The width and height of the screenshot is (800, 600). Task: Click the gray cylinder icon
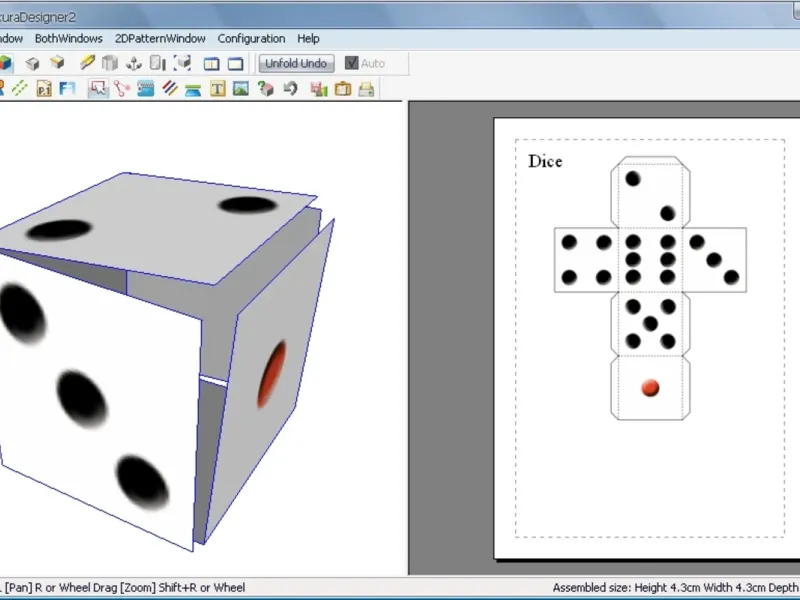pyautogui.click(x=110, y=63)
